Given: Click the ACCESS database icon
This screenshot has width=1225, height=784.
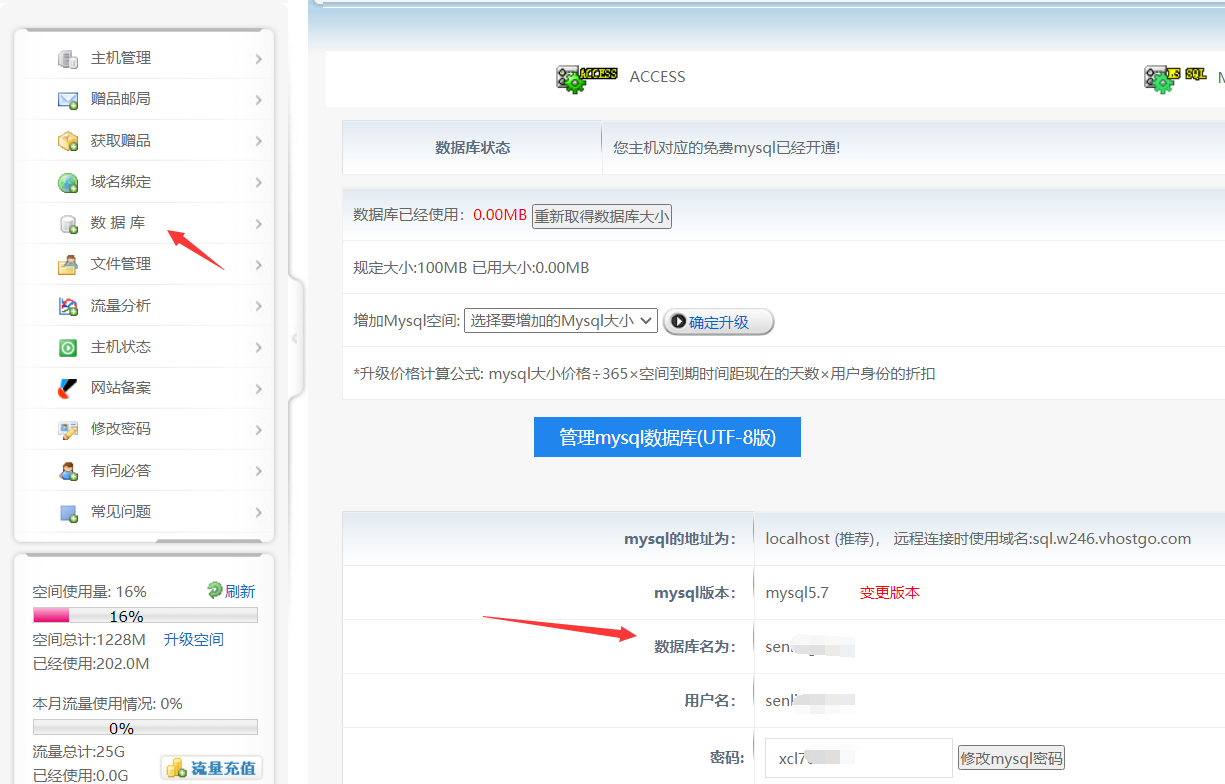Looking at the screenshot, I should click(x=586, y=78).
